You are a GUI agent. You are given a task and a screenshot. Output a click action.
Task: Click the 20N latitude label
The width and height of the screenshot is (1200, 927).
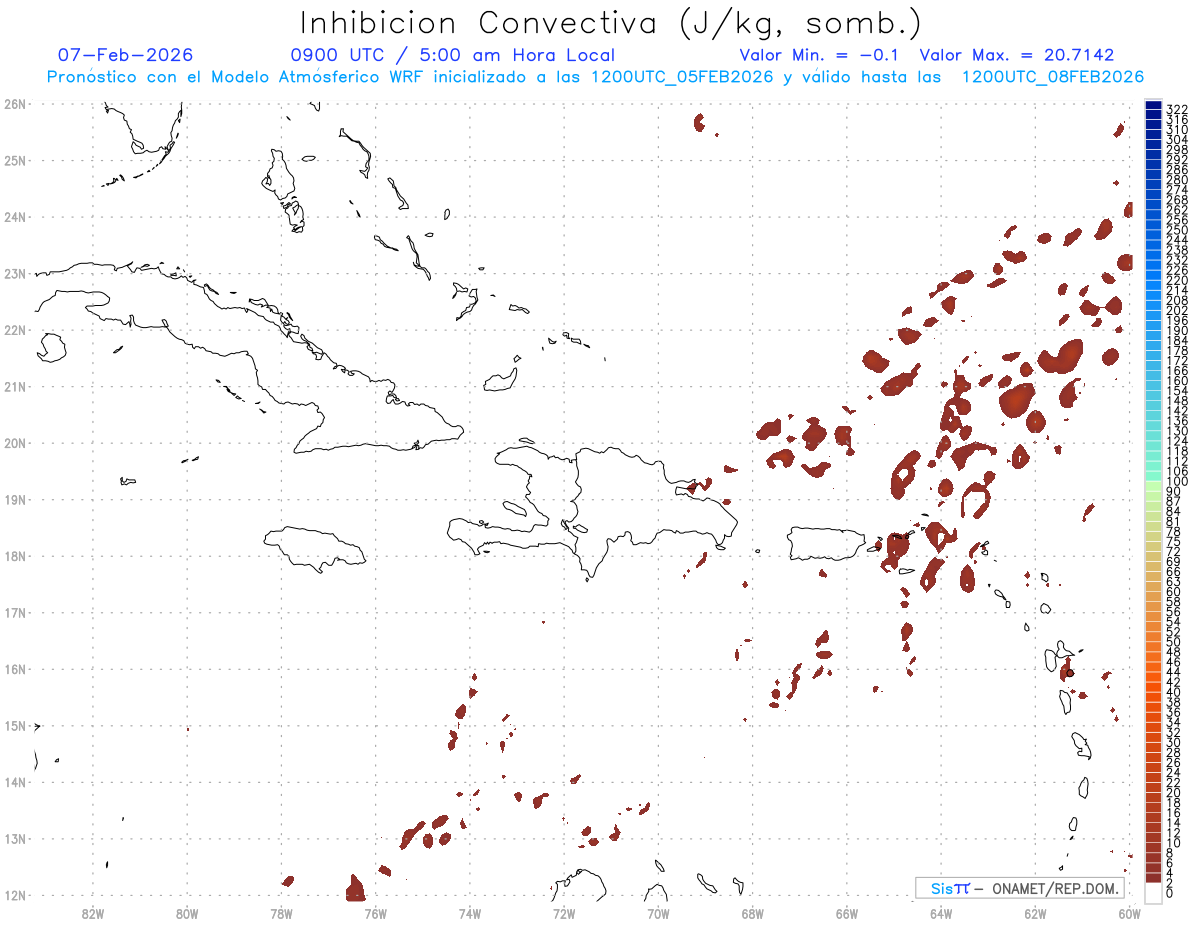pyautogui.click(x=15, y=443)
